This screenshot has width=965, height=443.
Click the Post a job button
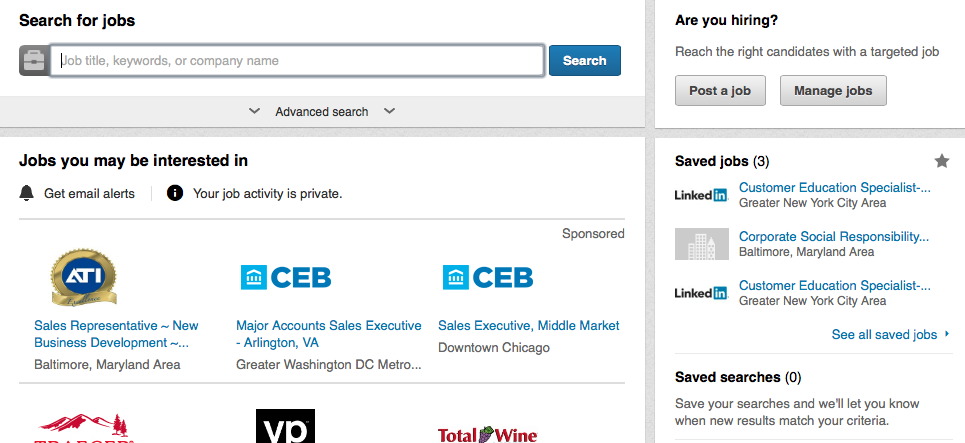tap(720, 90)
